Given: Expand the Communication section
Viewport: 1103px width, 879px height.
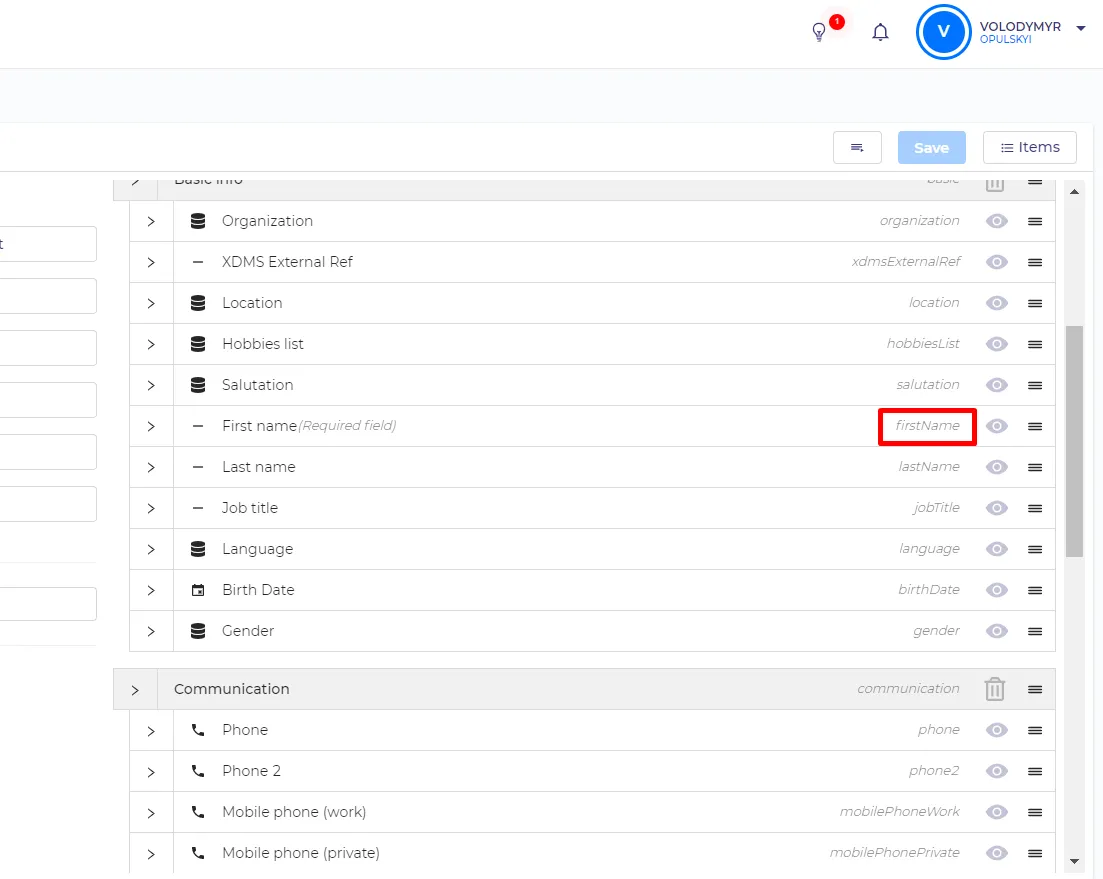Looking at the screenshot, I should coord(135,691).
